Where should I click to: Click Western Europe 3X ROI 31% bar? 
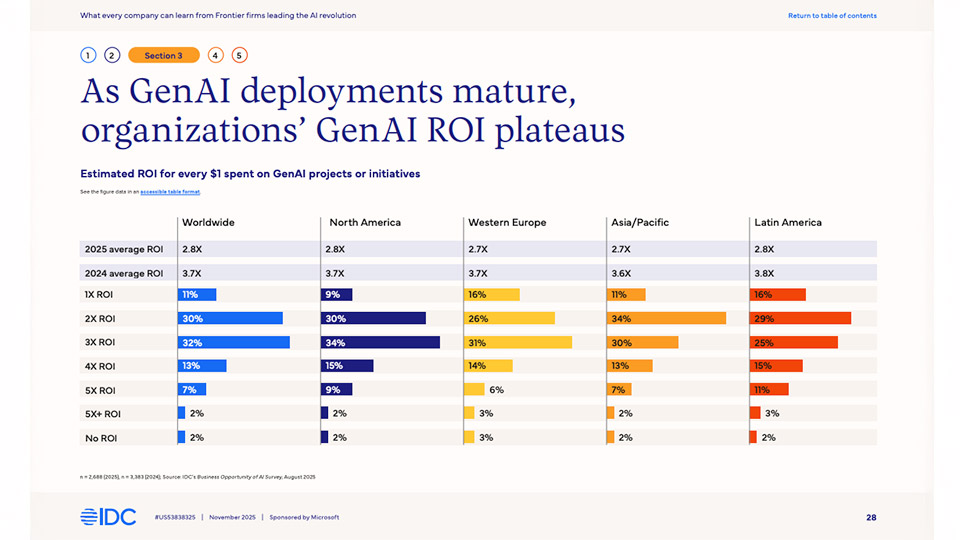pos(518,342)
